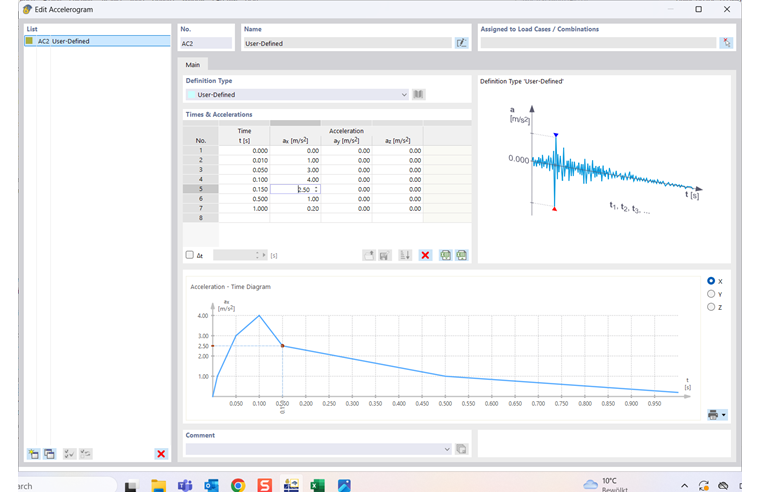Click the first Excel export icon
Viewport: 760px width, 492px height.
pos(445,255)
